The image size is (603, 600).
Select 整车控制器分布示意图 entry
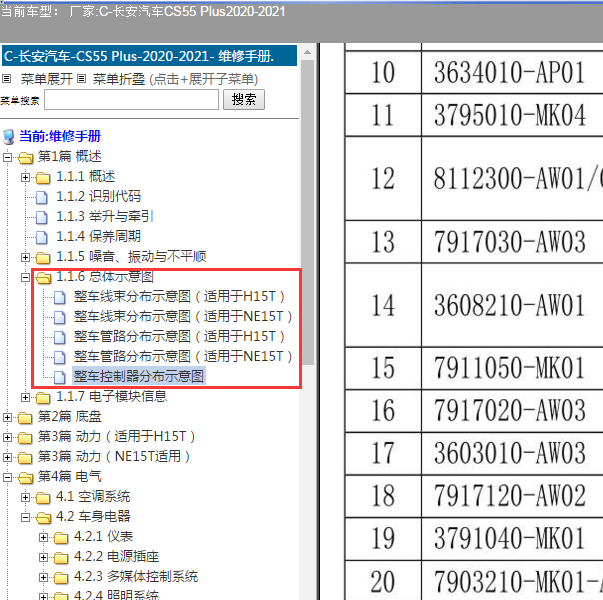(x=139, y=376)
